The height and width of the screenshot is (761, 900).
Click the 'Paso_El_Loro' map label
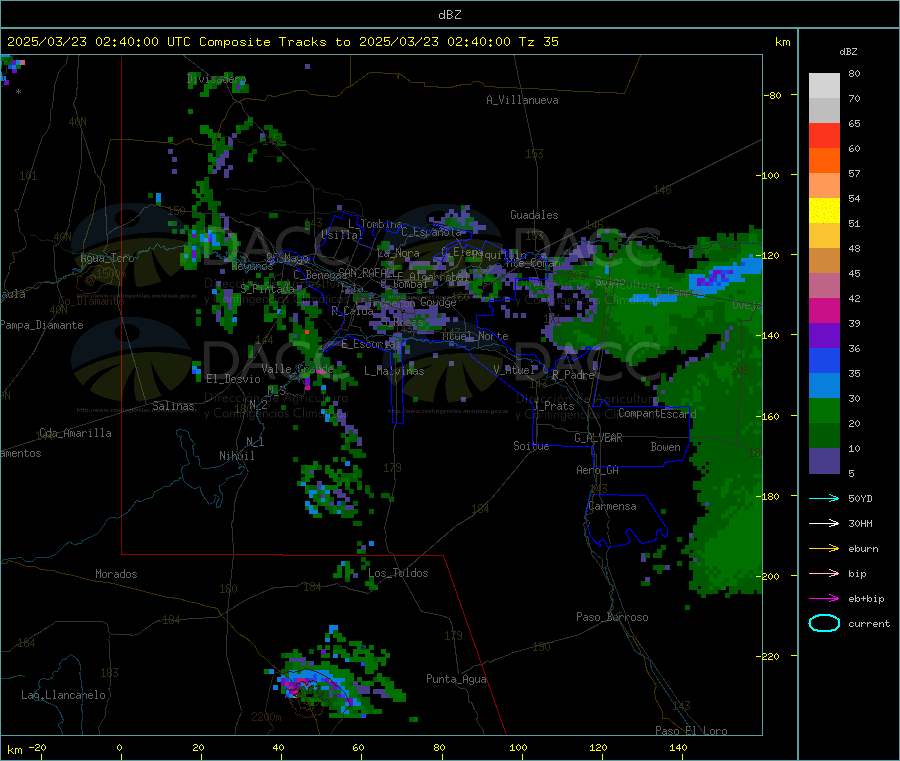click(x=692, y=731)
